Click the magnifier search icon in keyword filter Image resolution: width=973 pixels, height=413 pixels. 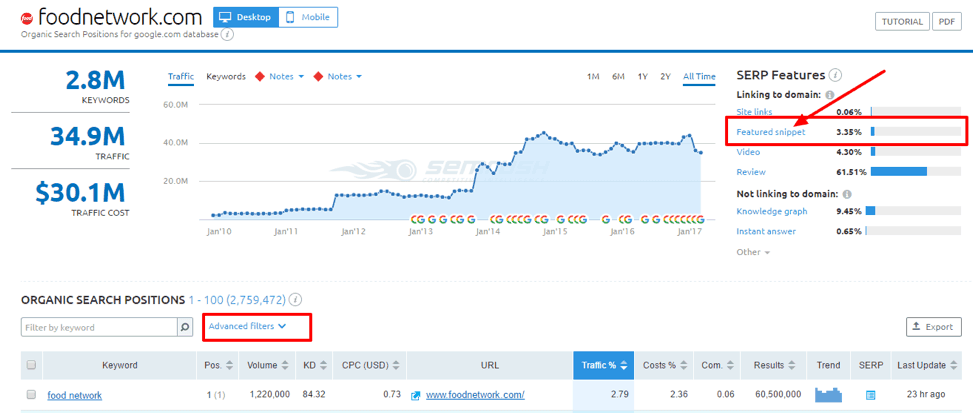185,327
